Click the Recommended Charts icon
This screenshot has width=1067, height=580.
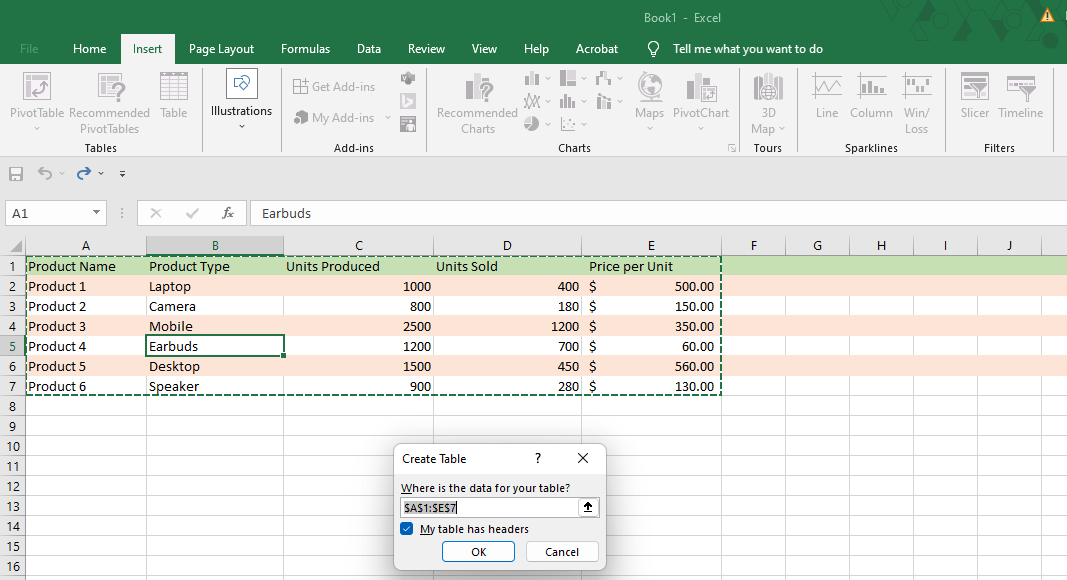[477, 88]
